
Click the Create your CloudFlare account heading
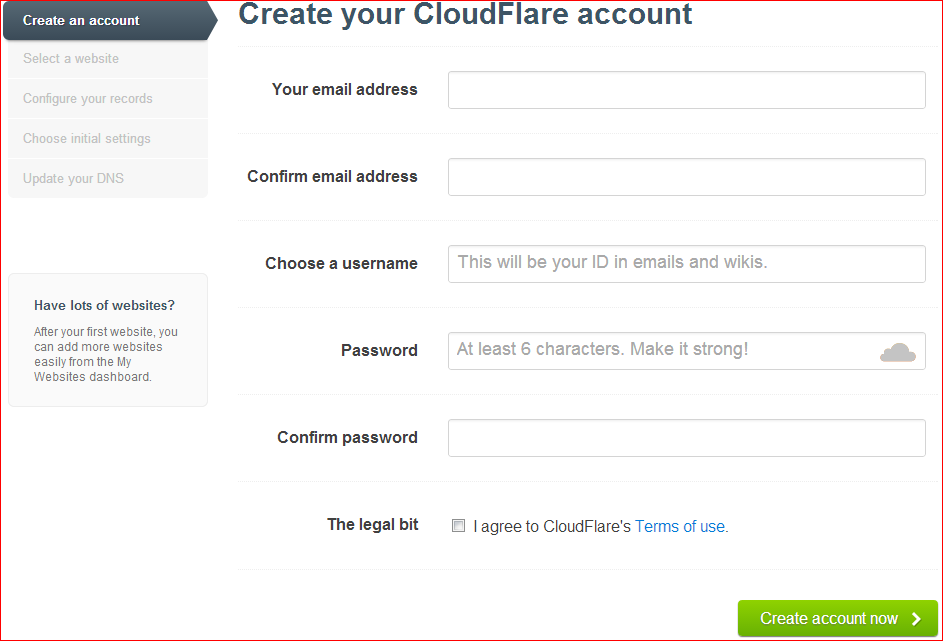(465, 15)
